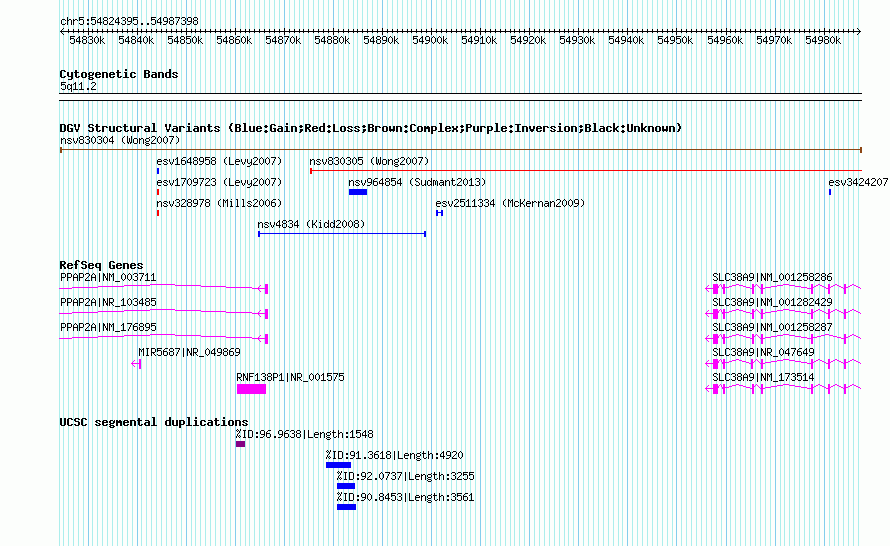
Task: Select the SLC38A9|NR_047649 label
Action: coord(763,352)
